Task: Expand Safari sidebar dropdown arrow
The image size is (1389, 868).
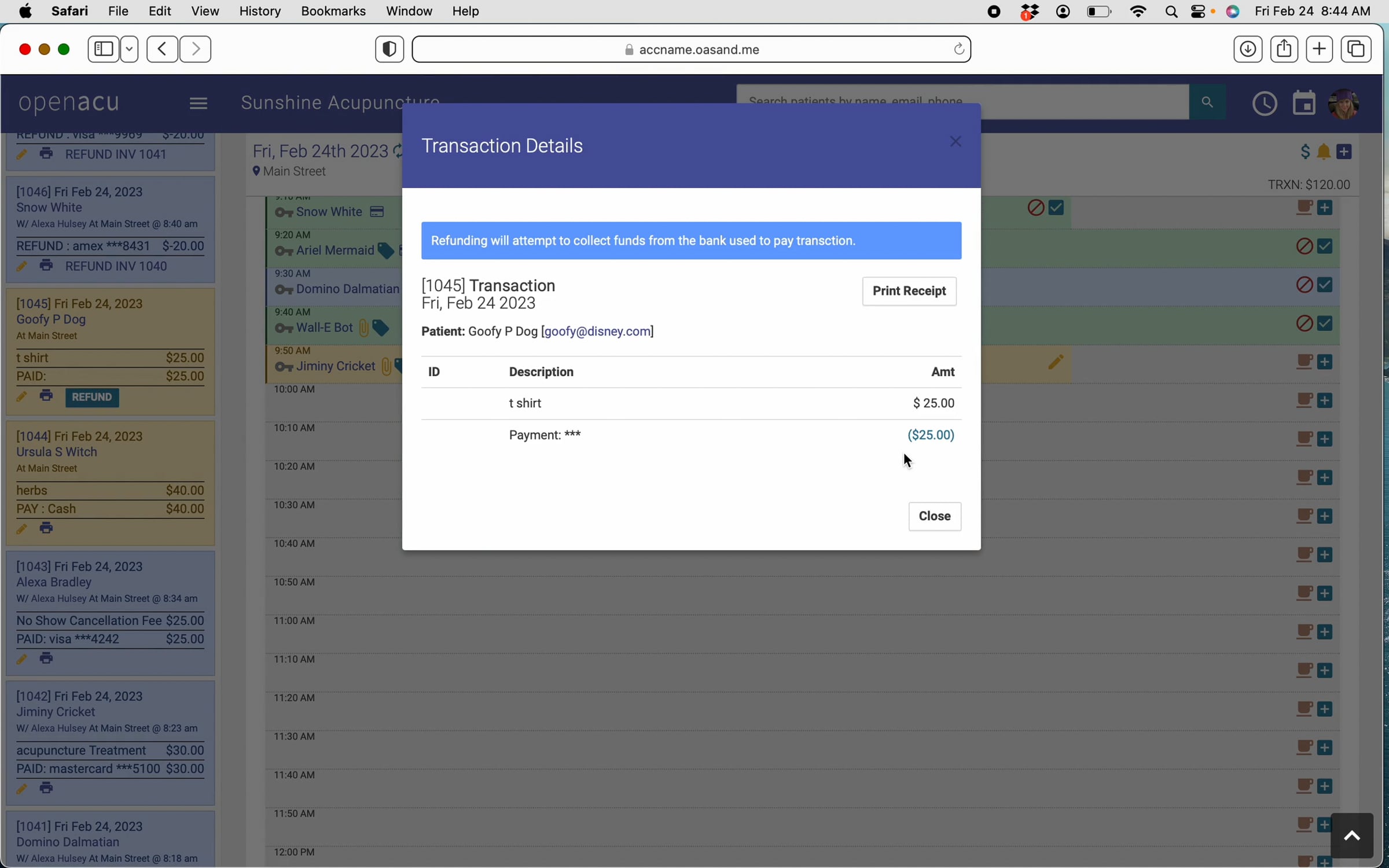Action: click(x=129, y=49)
